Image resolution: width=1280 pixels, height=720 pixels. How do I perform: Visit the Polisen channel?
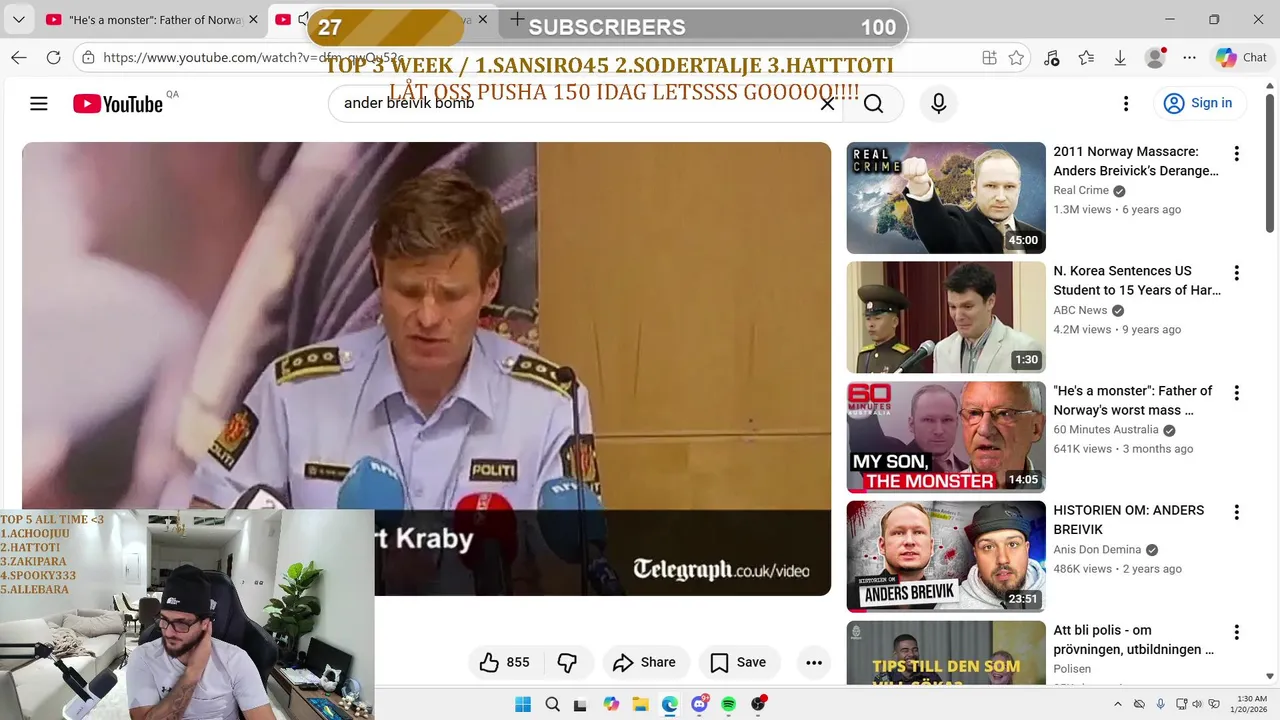click(x=1072, y=669)
